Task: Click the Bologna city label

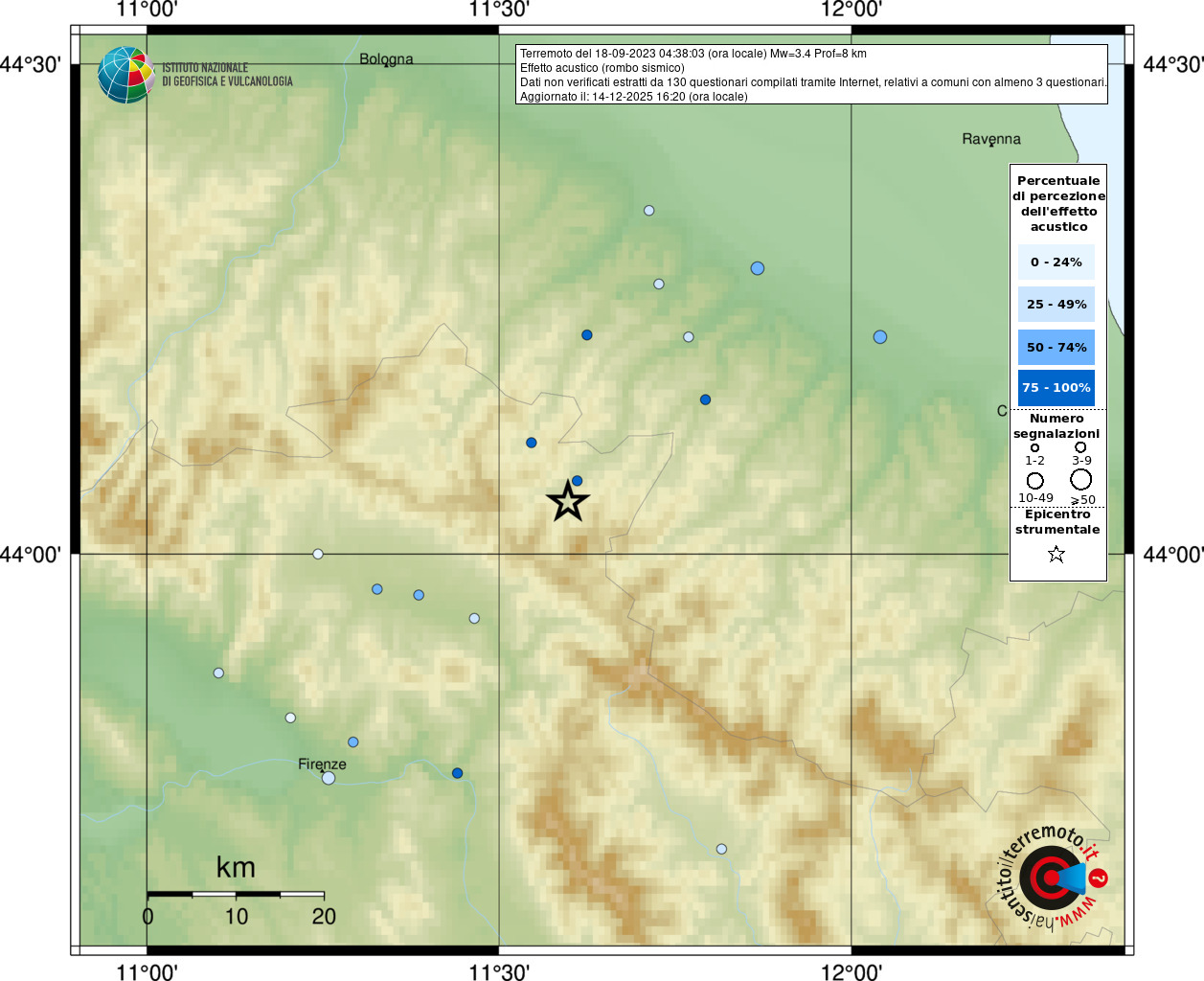Action: pos(386,59)
